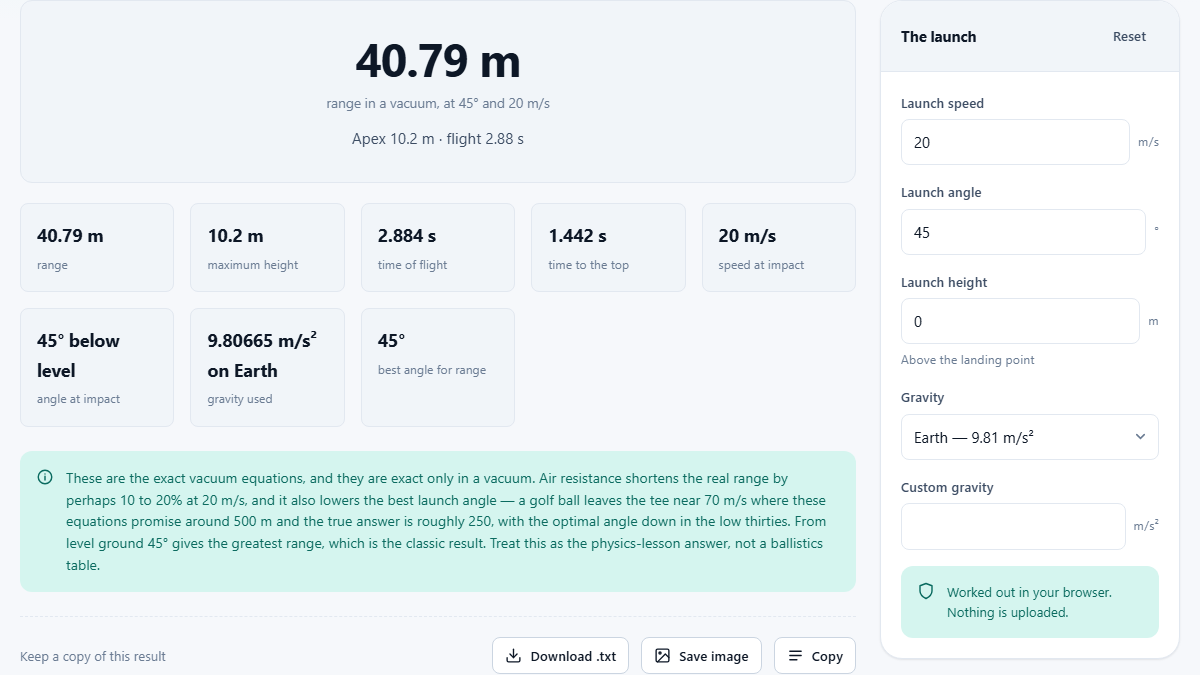
Task: Click 'Keep a copy of this result' text
Action: tap(93, 657)
